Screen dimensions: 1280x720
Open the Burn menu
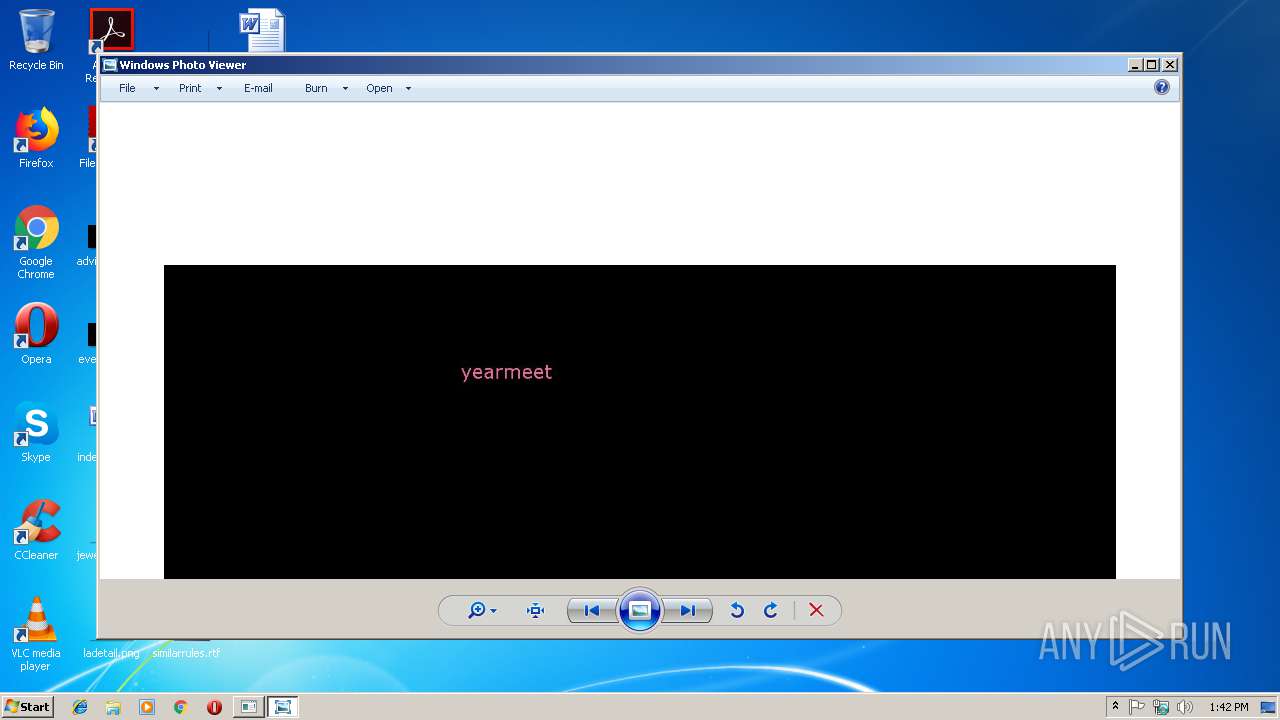[316, 88]
